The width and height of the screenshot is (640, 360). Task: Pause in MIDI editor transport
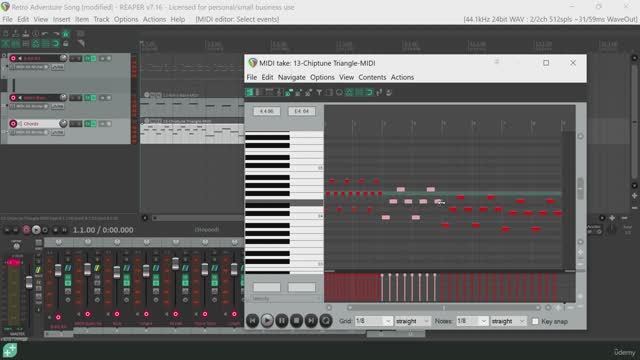click(x=282, y=321)
